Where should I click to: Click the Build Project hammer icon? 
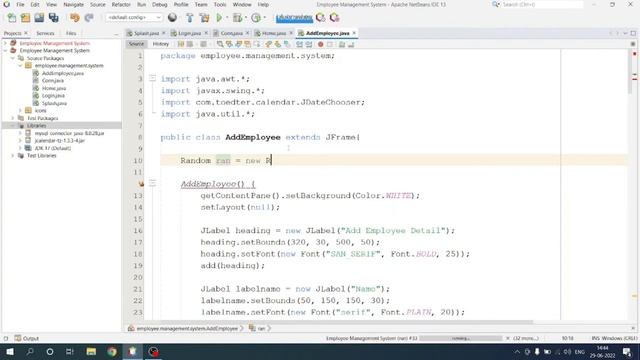click(x=190, y=18)
